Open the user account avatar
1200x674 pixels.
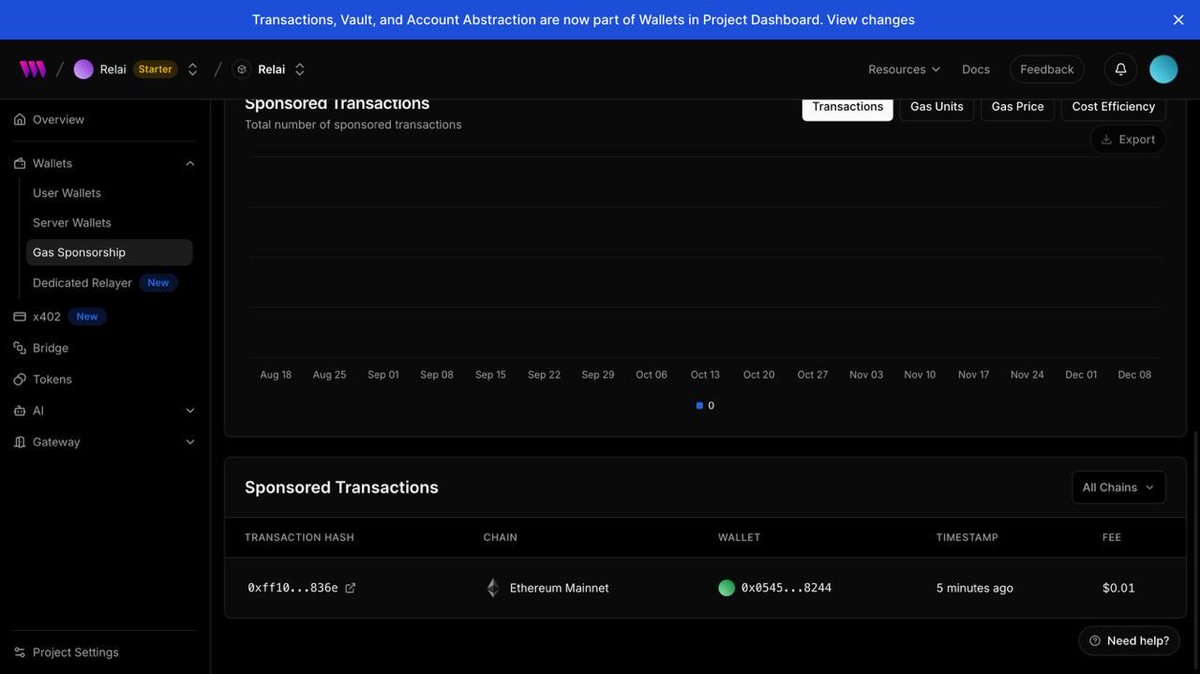pyautogui.click(x=1164, y=69)
